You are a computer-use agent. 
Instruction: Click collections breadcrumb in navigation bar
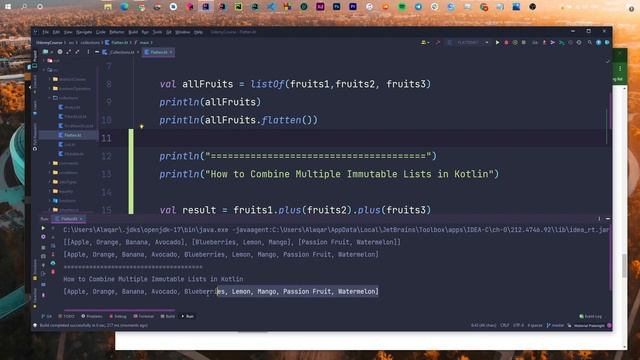90,42
